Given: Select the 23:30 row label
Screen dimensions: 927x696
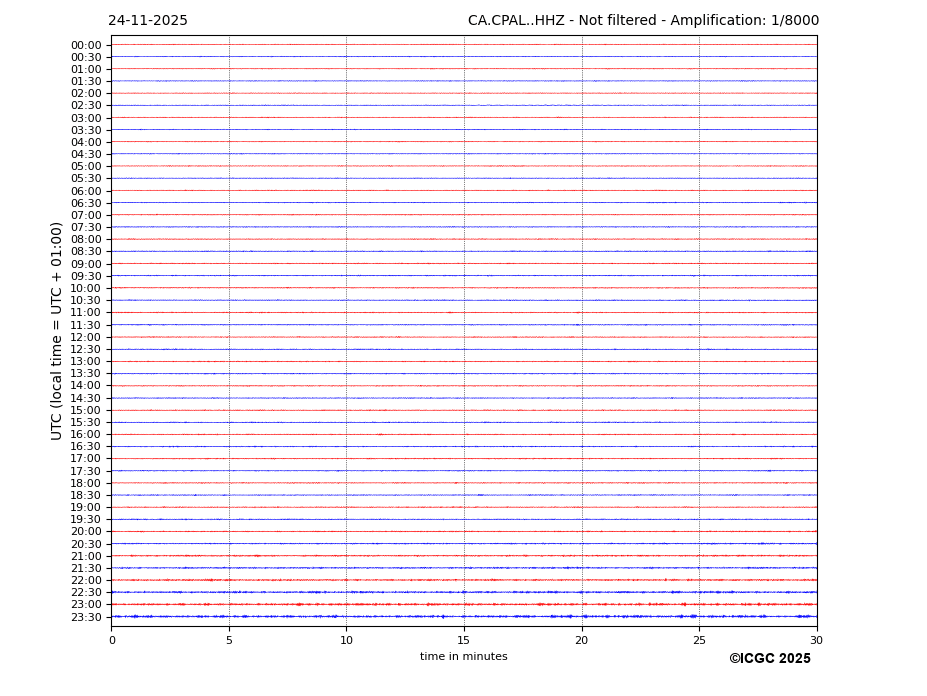Looking at the screenshot, I should click(x=86, y=617).
